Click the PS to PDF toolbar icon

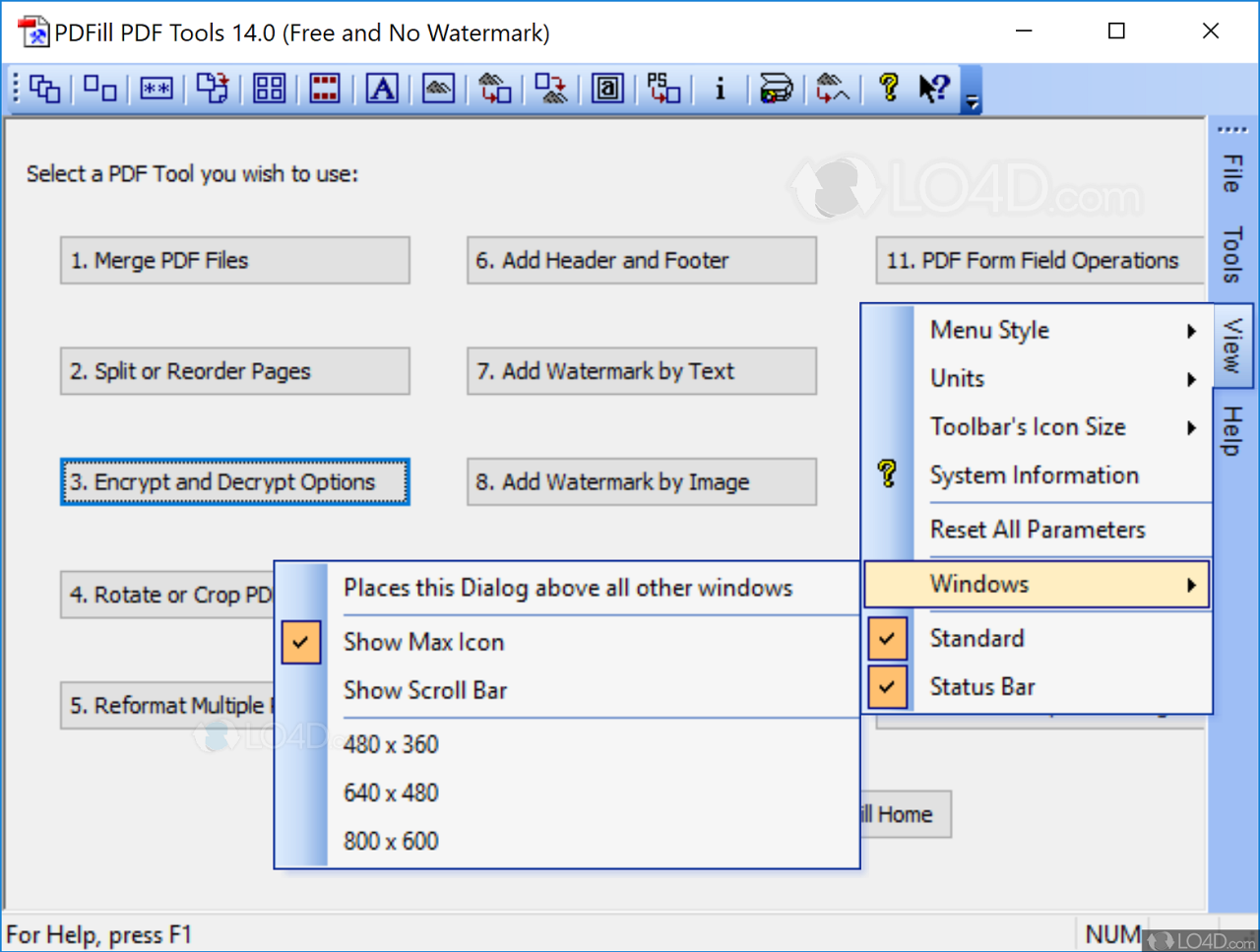tap(663, 89)
